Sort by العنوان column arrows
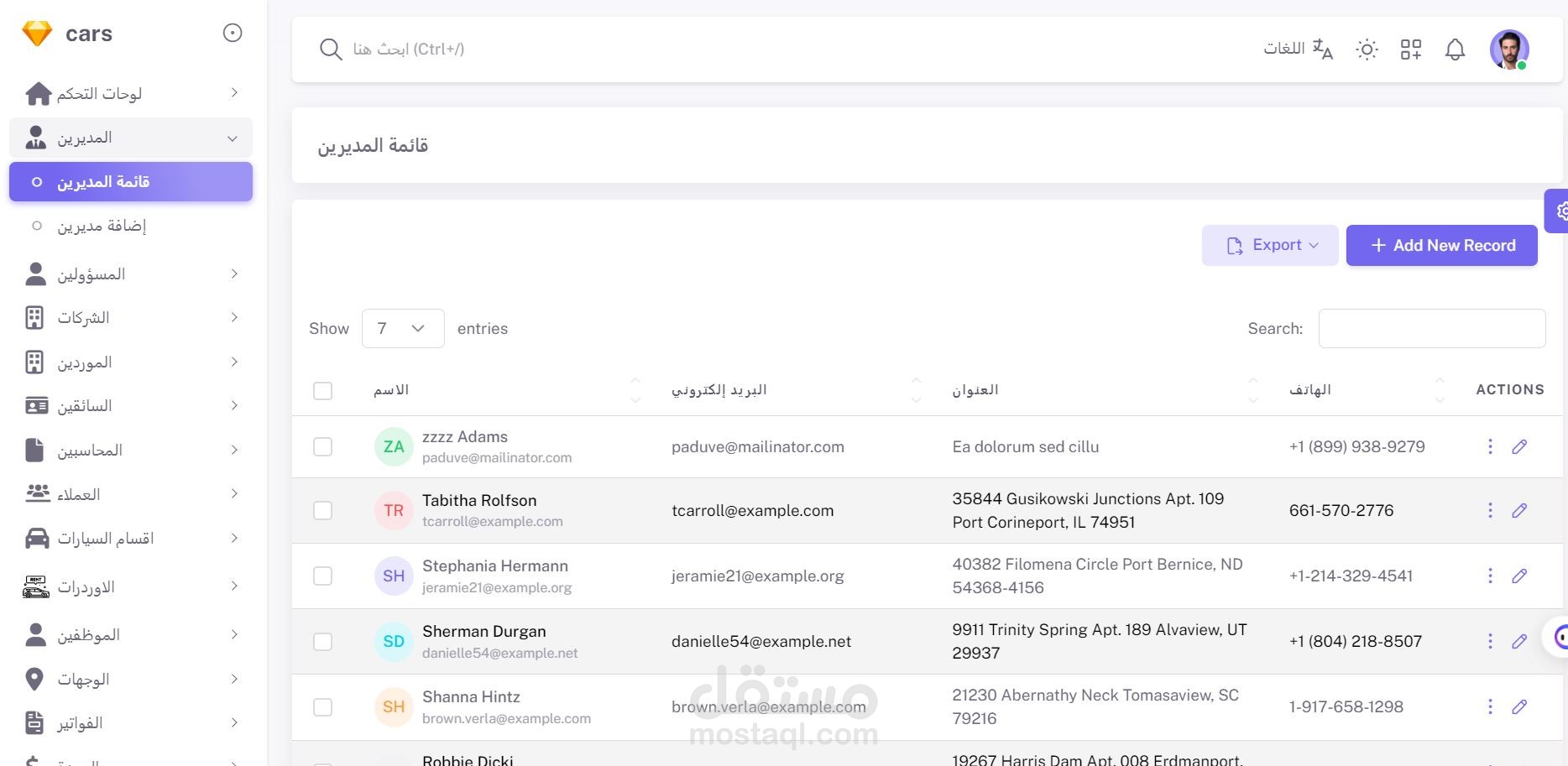This screenshot has width=1568, height=766. (x=1253, y=390)
